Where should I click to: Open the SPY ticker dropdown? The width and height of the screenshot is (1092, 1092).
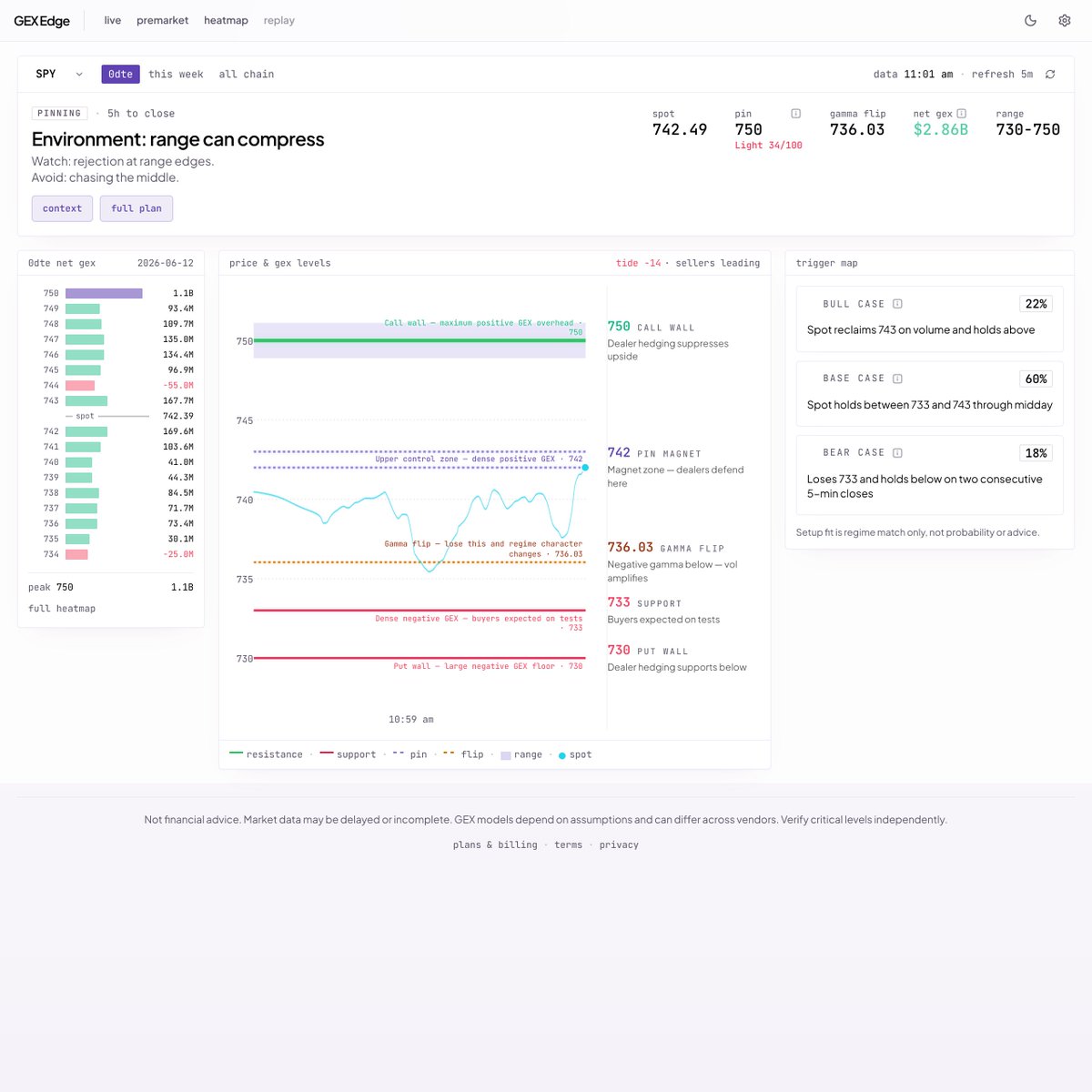point(59,74)
